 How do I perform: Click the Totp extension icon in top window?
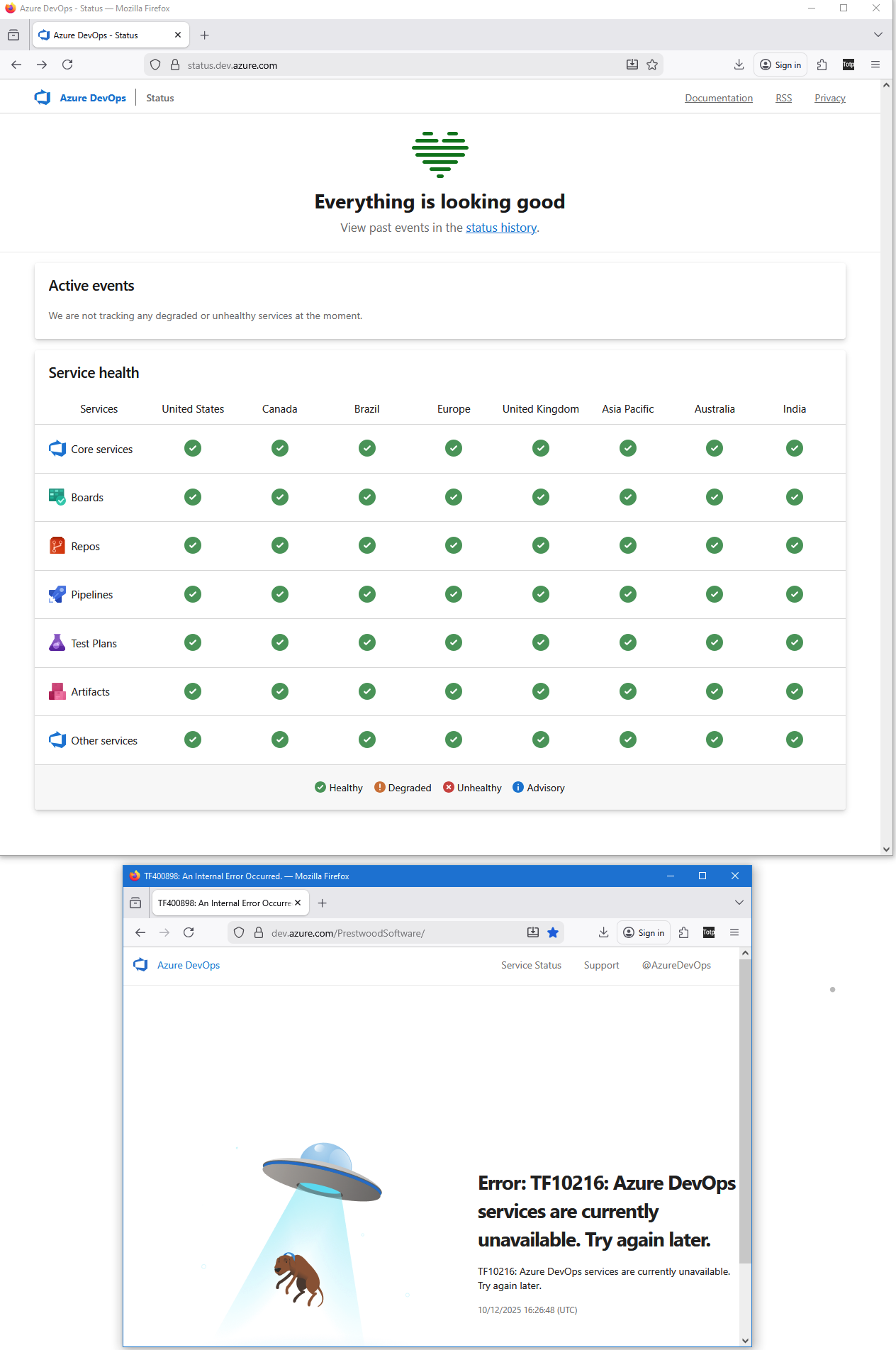pos(849,65)
